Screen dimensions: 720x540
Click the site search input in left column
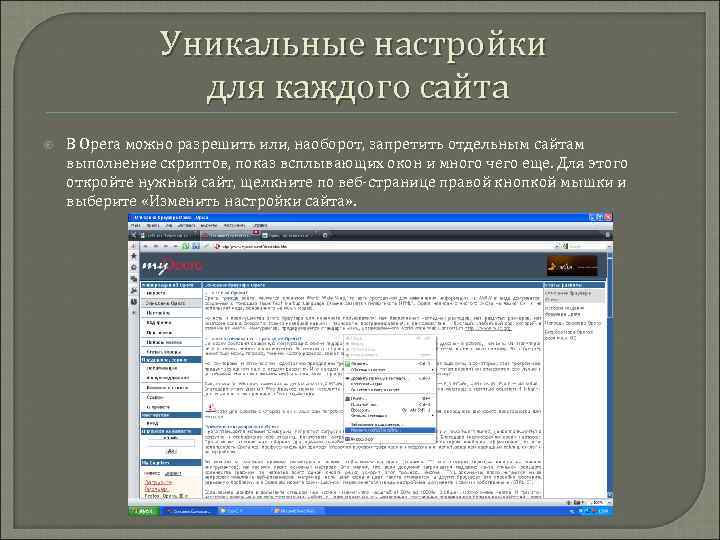(x=171, y=443)
